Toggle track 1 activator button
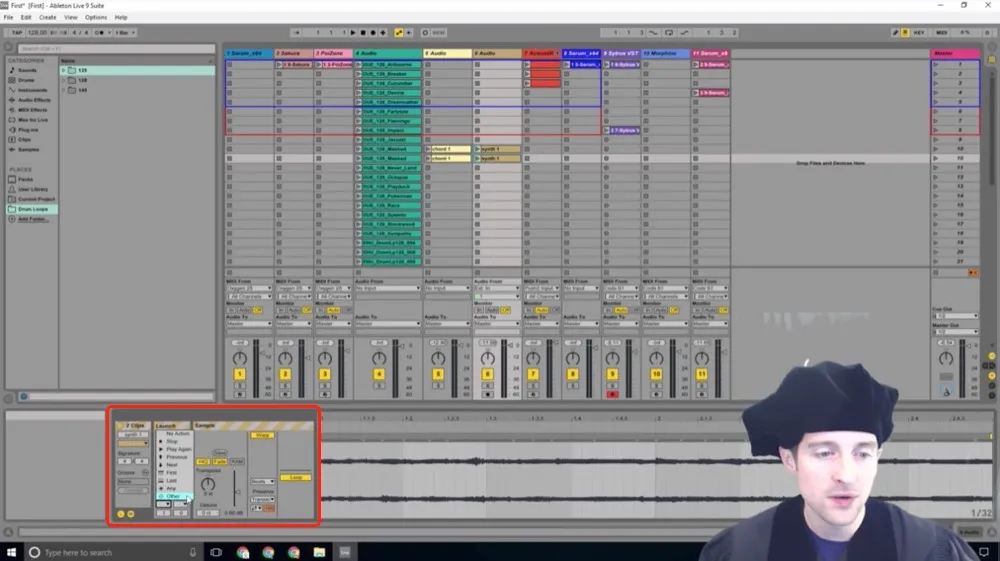Viewport: 1000px width, 561px height. coord(240,374)
